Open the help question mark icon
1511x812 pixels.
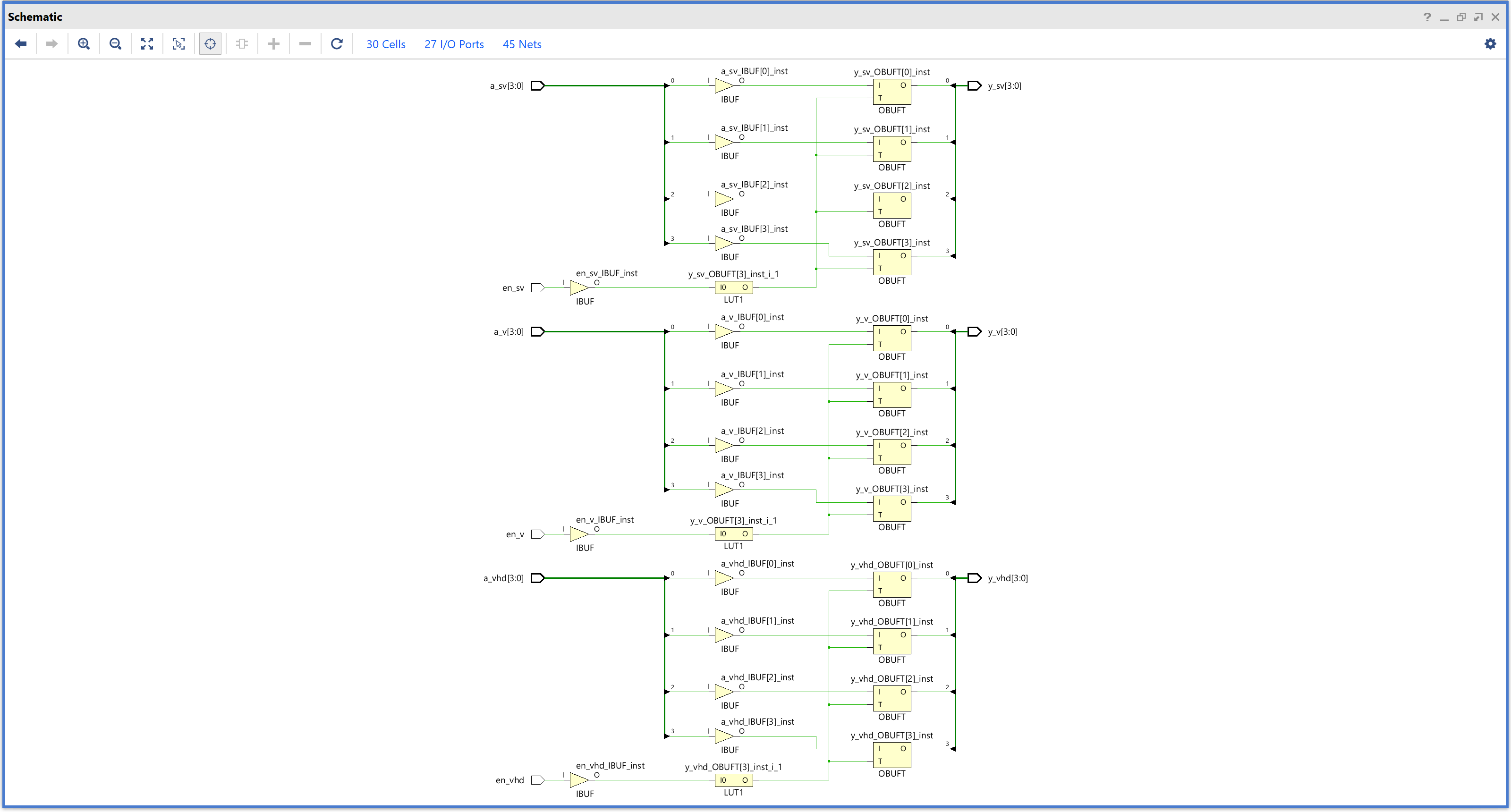[x=1427, y=17]
